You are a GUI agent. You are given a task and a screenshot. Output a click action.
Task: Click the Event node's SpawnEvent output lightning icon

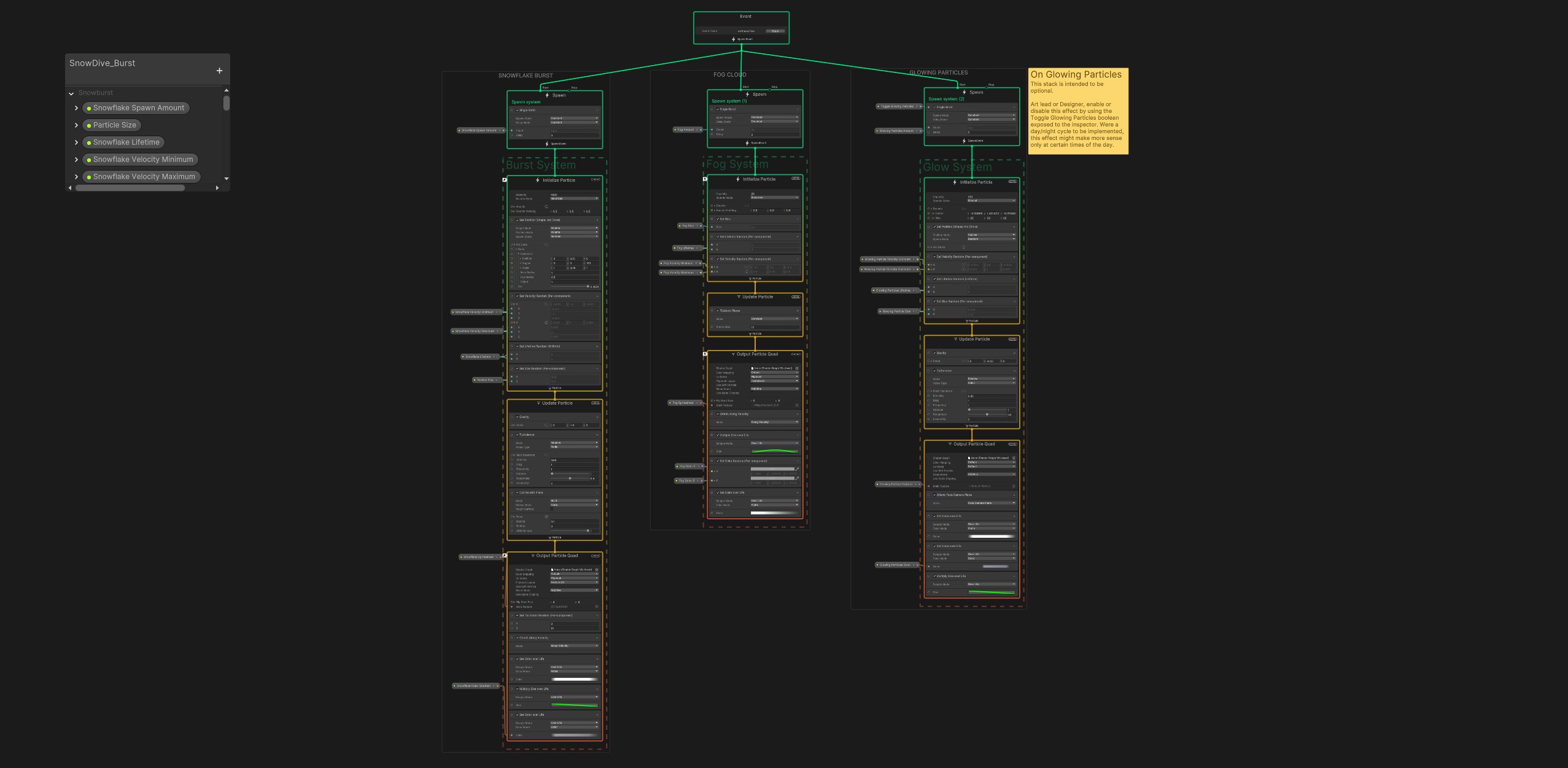click(x=733, y=39)
